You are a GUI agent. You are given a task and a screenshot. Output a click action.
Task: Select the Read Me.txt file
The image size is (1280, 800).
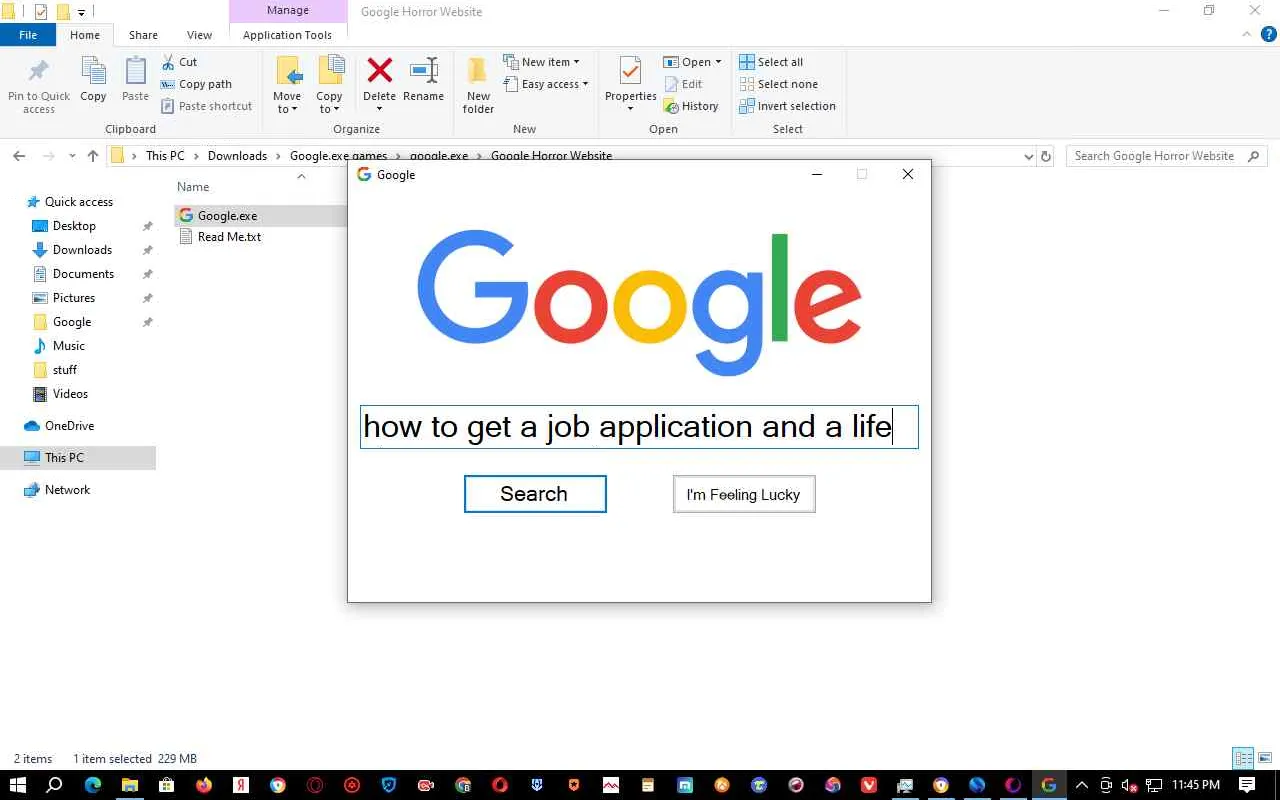point(220,238)
